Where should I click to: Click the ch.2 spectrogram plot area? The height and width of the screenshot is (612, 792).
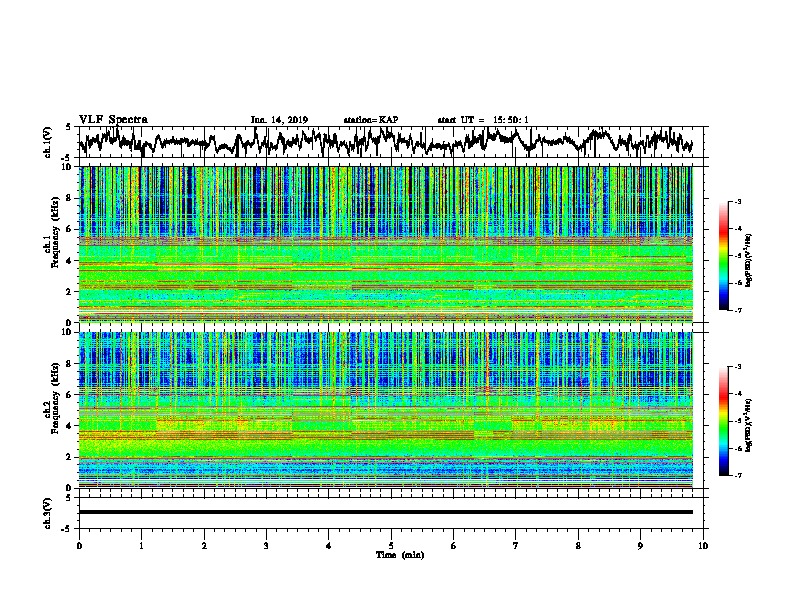385,410
